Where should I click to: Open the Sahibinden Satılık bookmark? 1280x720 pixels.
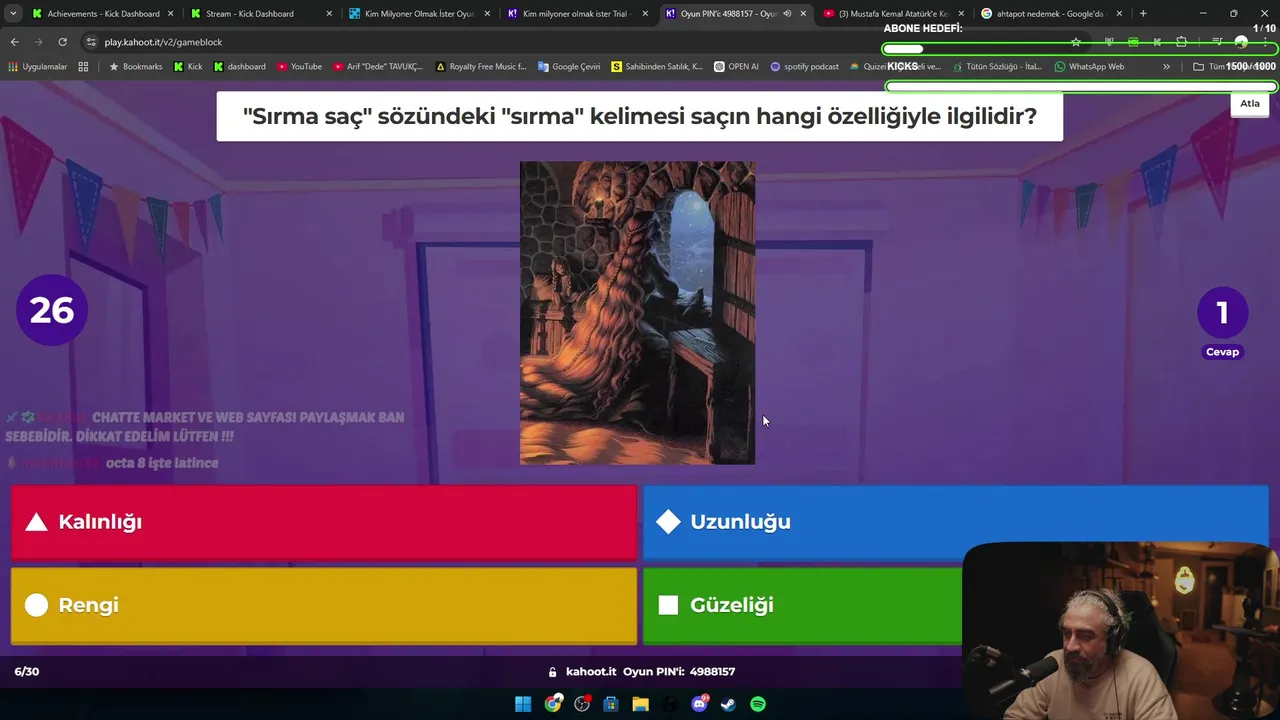pyautogui.click(x=657, y=67)
